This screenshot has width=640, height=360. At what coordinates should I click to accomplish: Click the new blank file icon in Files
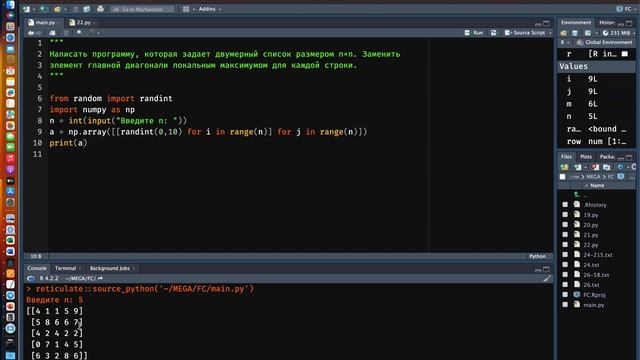point(578,167)
